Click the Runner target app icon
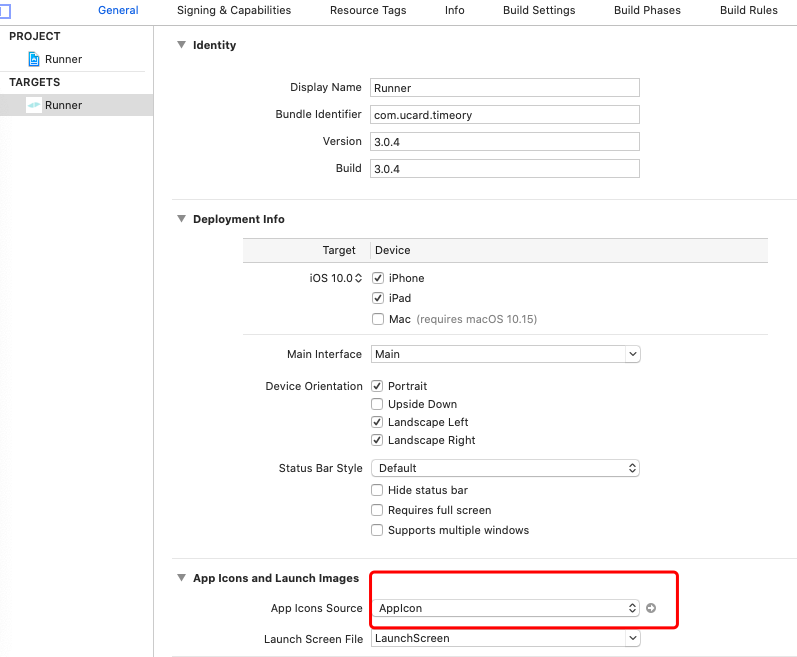The height and width of the screenshot is (657, 797). point(34,105)
